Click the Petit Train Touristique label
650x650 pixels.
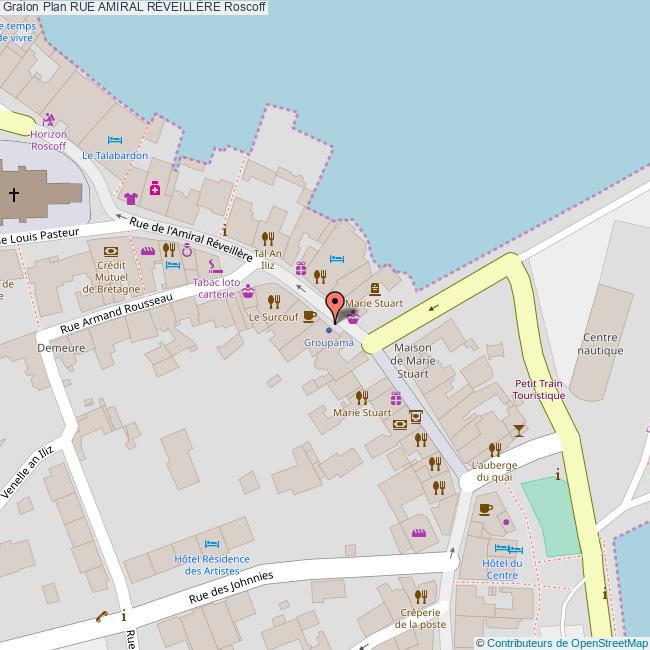(x=540, y=389)
